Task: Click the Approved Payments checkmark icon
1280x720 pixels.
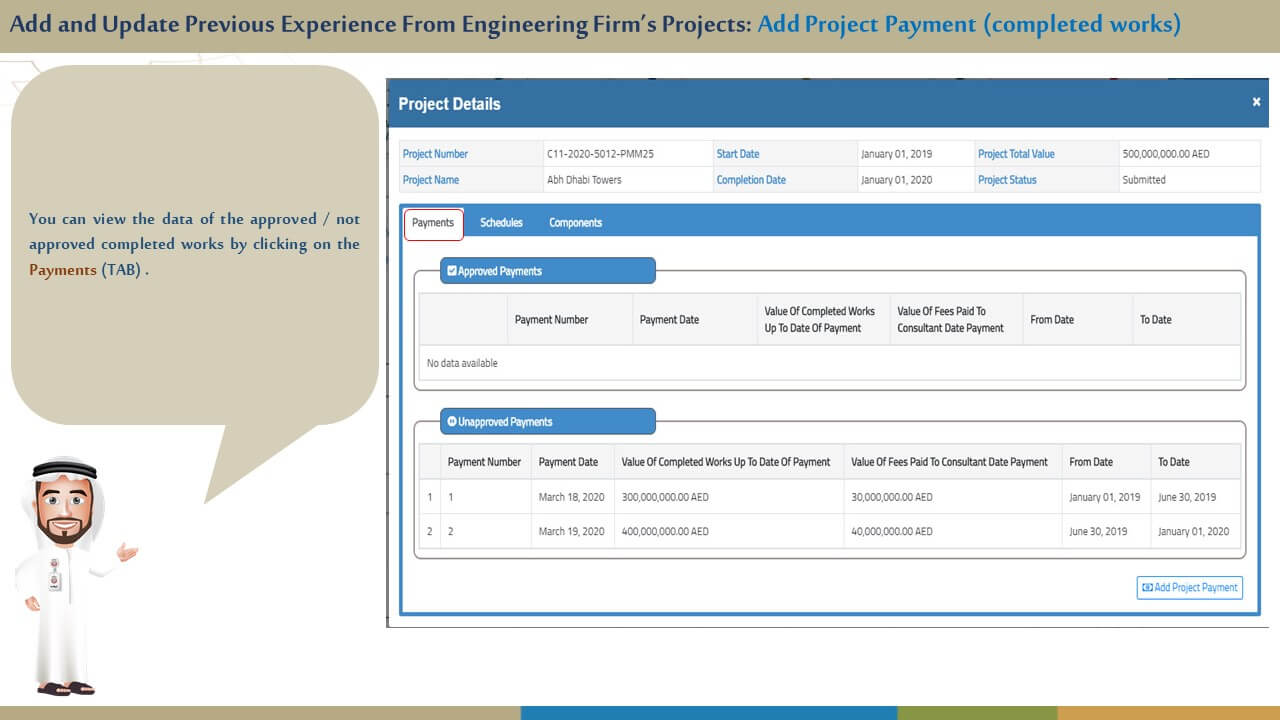Action: [x=452, y=271]
